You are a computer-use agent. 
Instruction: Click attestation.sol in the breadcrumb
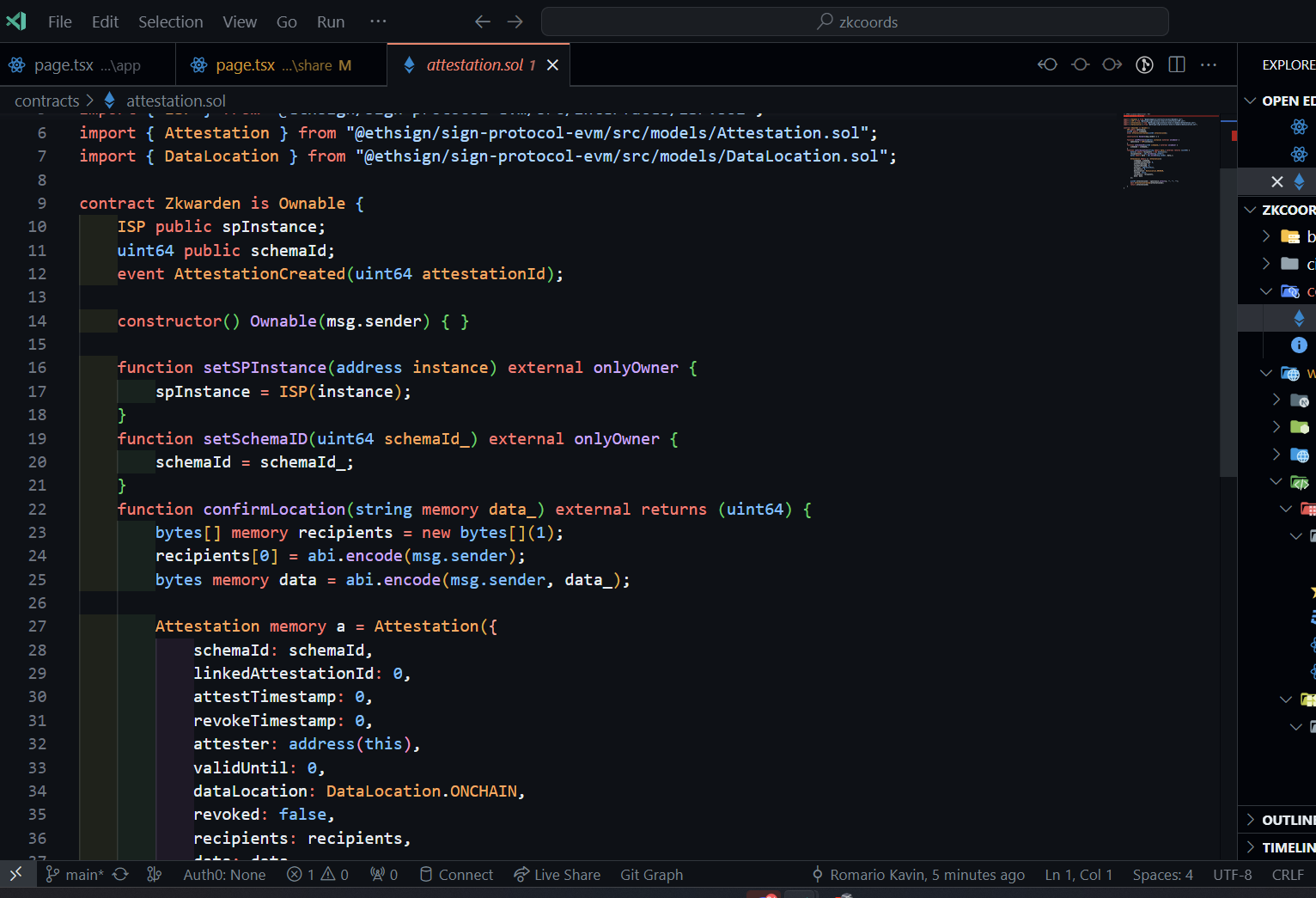(x=176, y=101)
